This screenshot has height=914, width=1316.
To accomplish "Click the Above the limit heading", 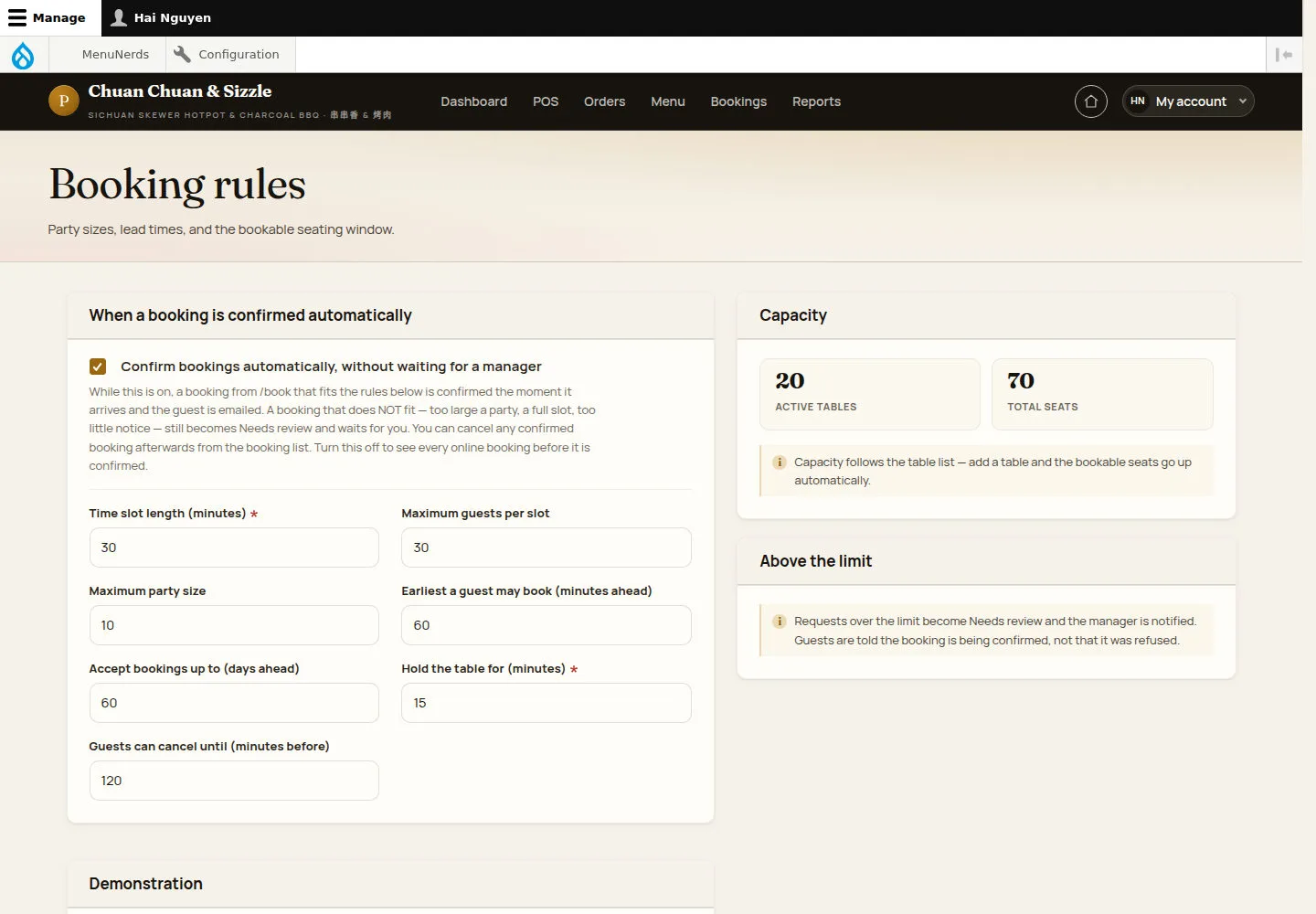I will pos(816,561).
